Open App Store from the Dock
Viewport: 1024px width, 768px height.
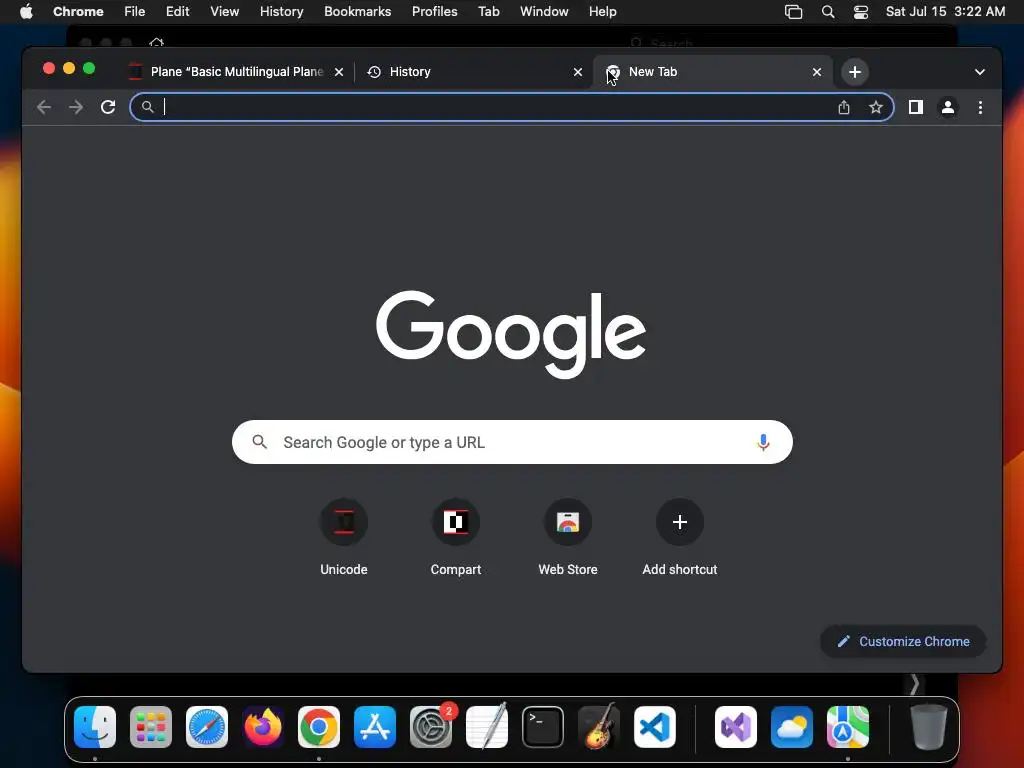tap(375, 727)
